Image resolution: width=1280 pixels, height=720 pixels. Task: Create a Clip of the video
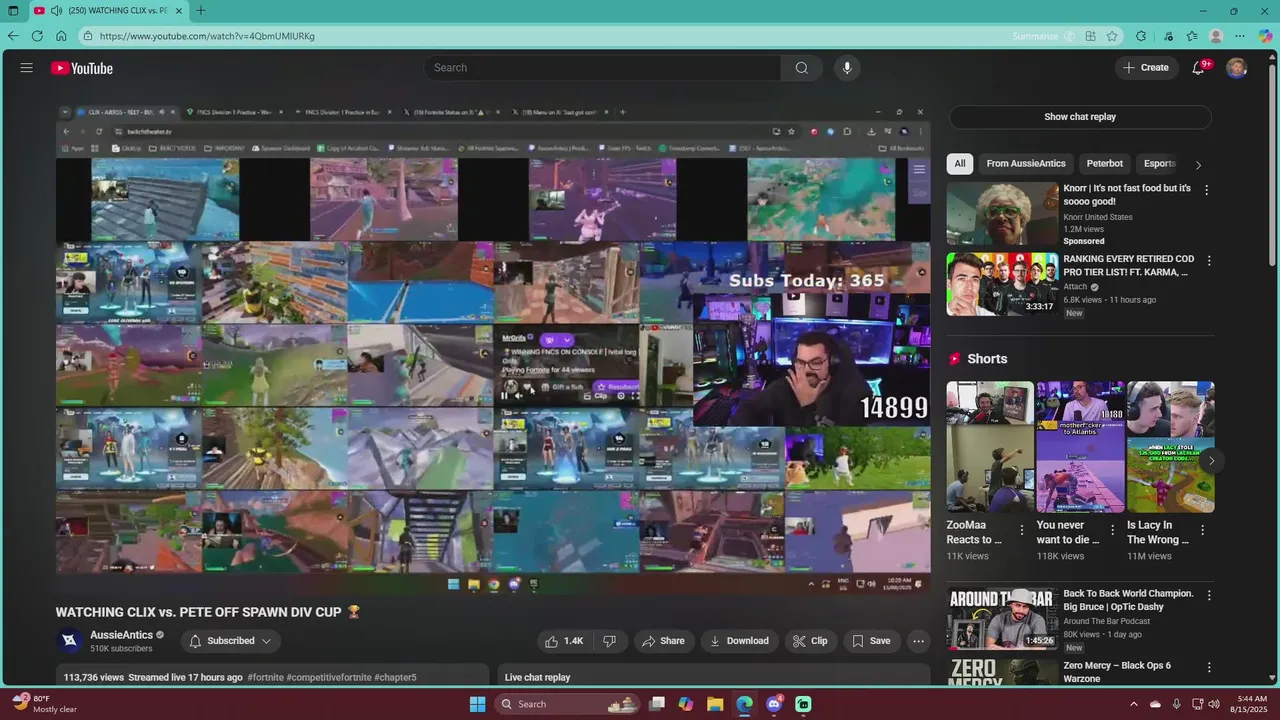tap(810, 641)
